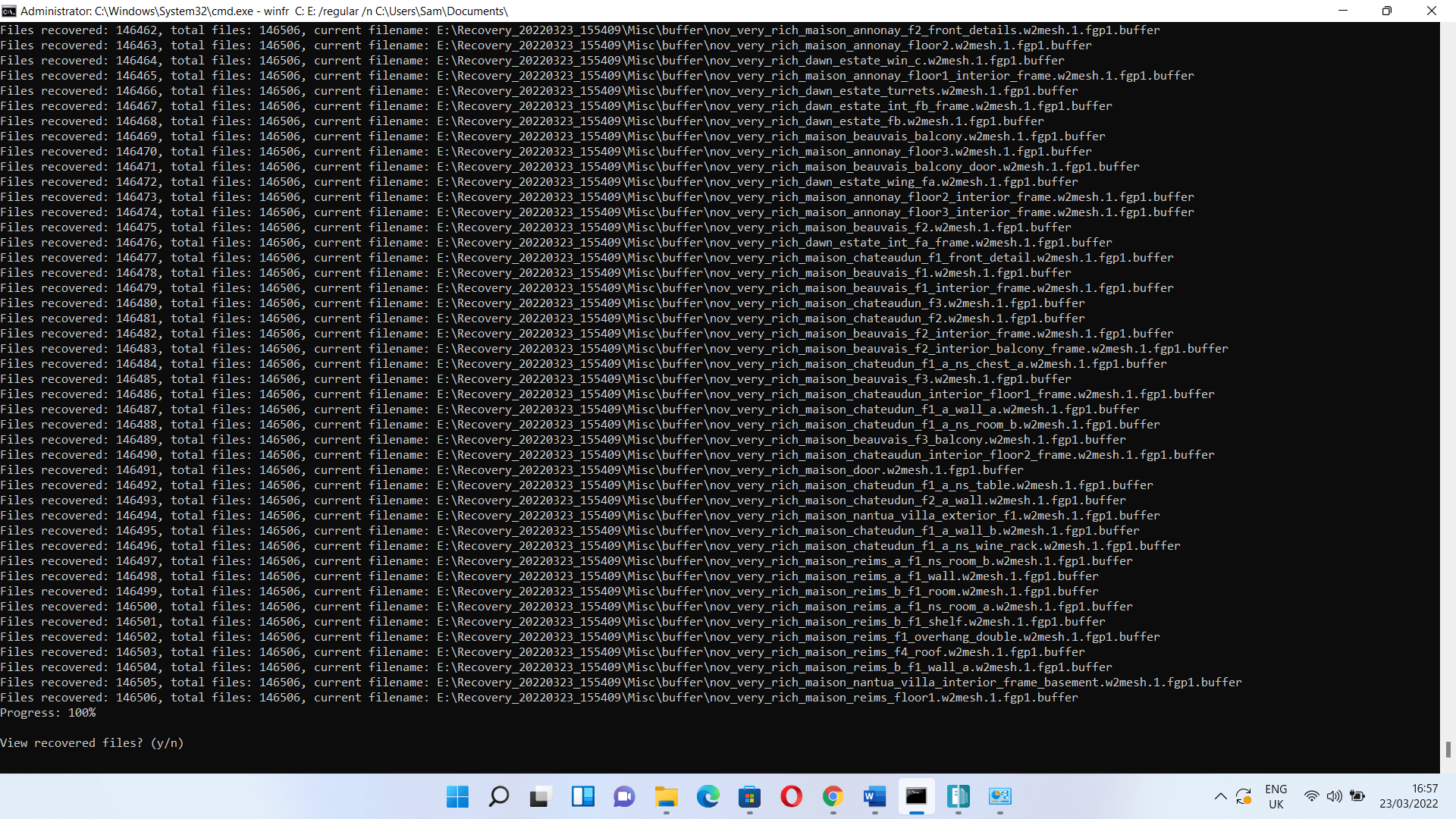Screen dimensions: 1456x819
Task: Click the 'View recovered files? (y/n)' prompt
Action: [x=92, y=743]
